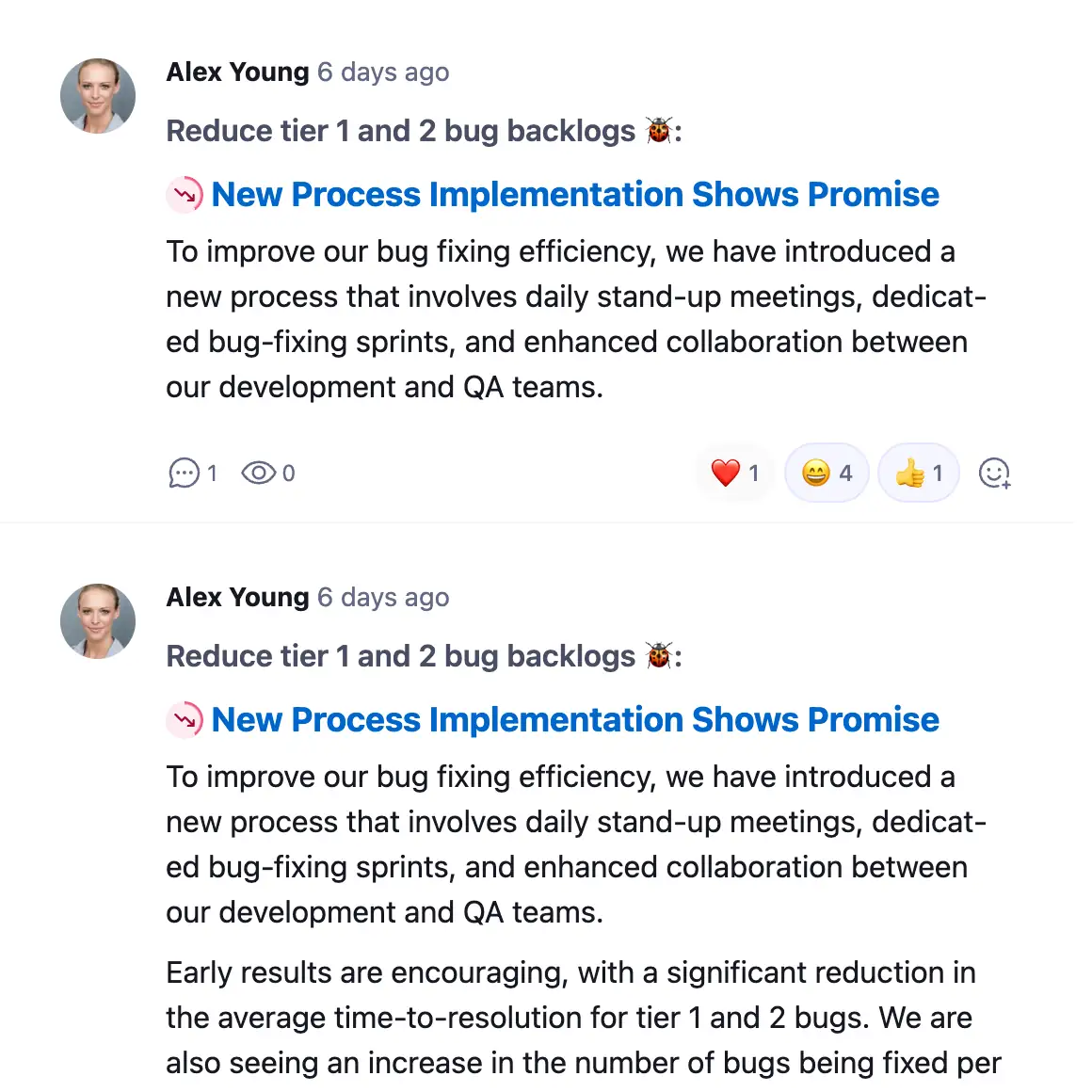Open the add reaction emoji picker

tap(994, 473)
